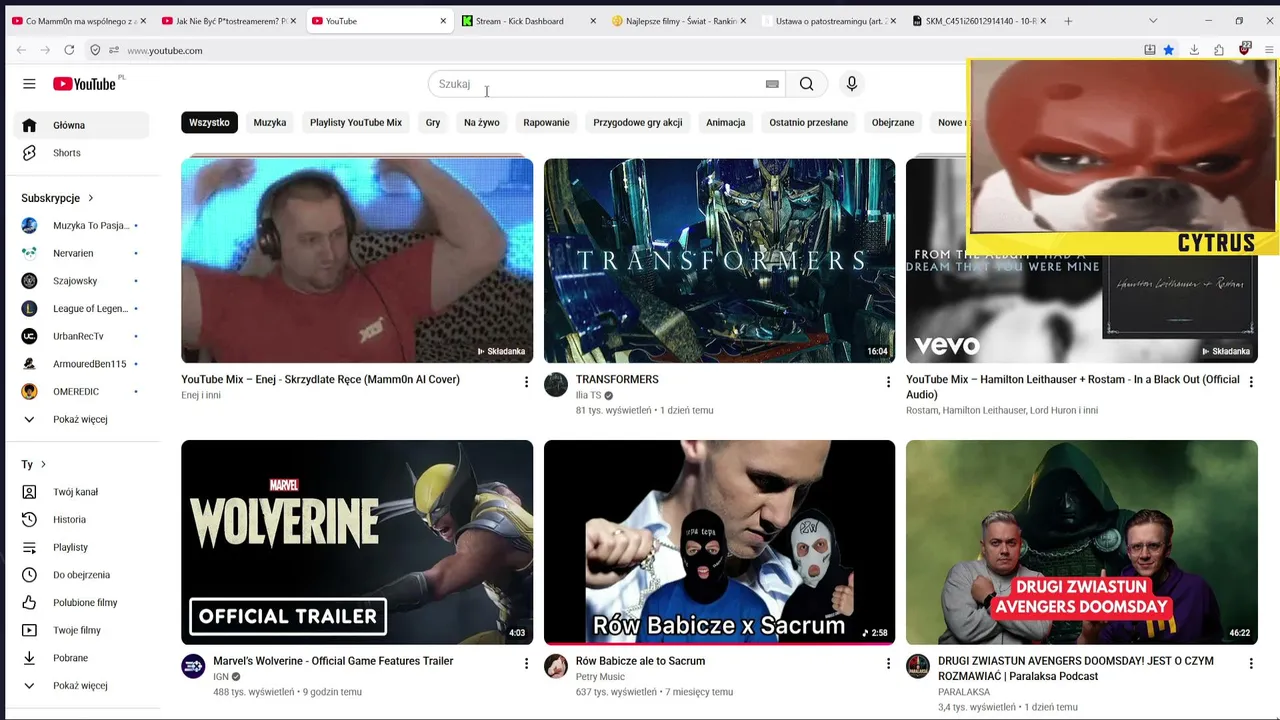The image size is (1280, 720).
Task: Open the on-screen keyboard in search box
Action: [x=772, y=84]
